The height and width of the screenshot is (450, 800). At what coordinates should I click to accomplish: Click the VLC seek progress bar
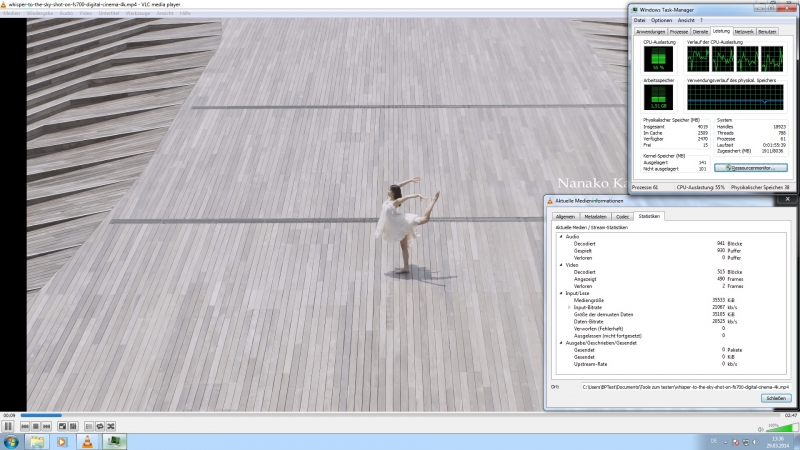[400, 415]
